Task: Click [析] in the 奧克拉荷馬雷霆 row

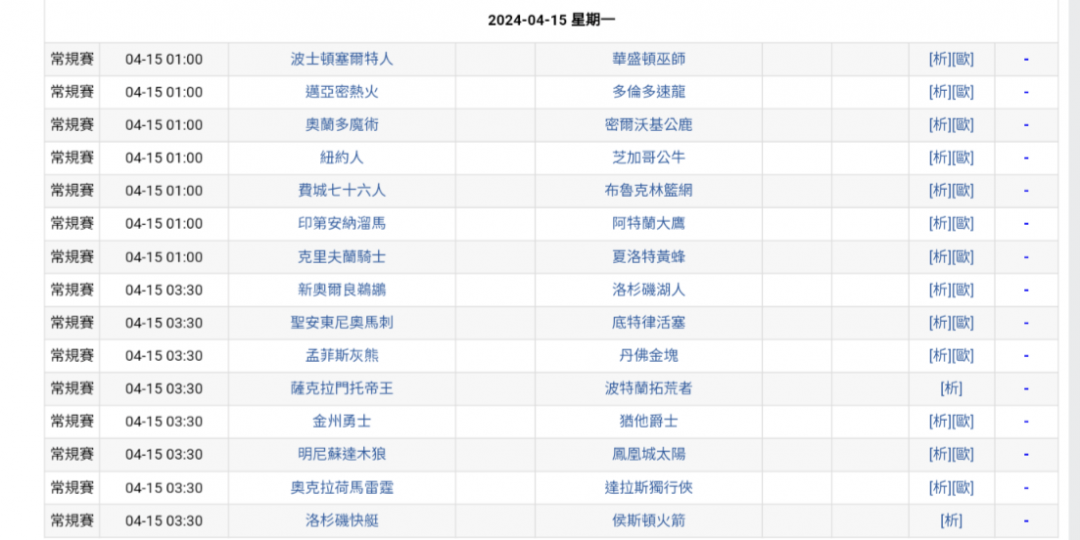Action: [939, 488]
